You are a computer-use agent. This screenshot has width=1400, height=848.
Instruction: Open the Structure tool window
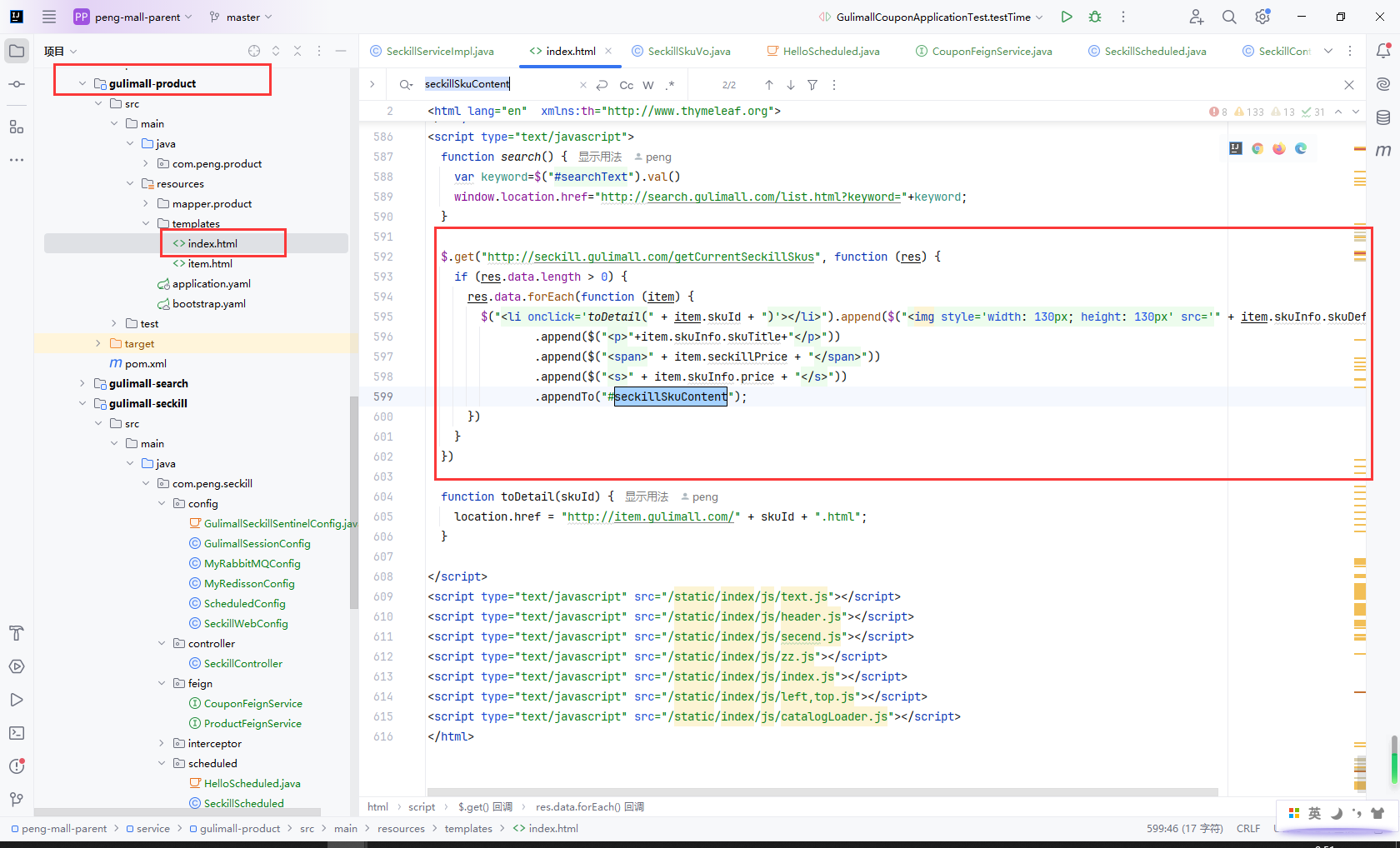(x=17, y=127)
